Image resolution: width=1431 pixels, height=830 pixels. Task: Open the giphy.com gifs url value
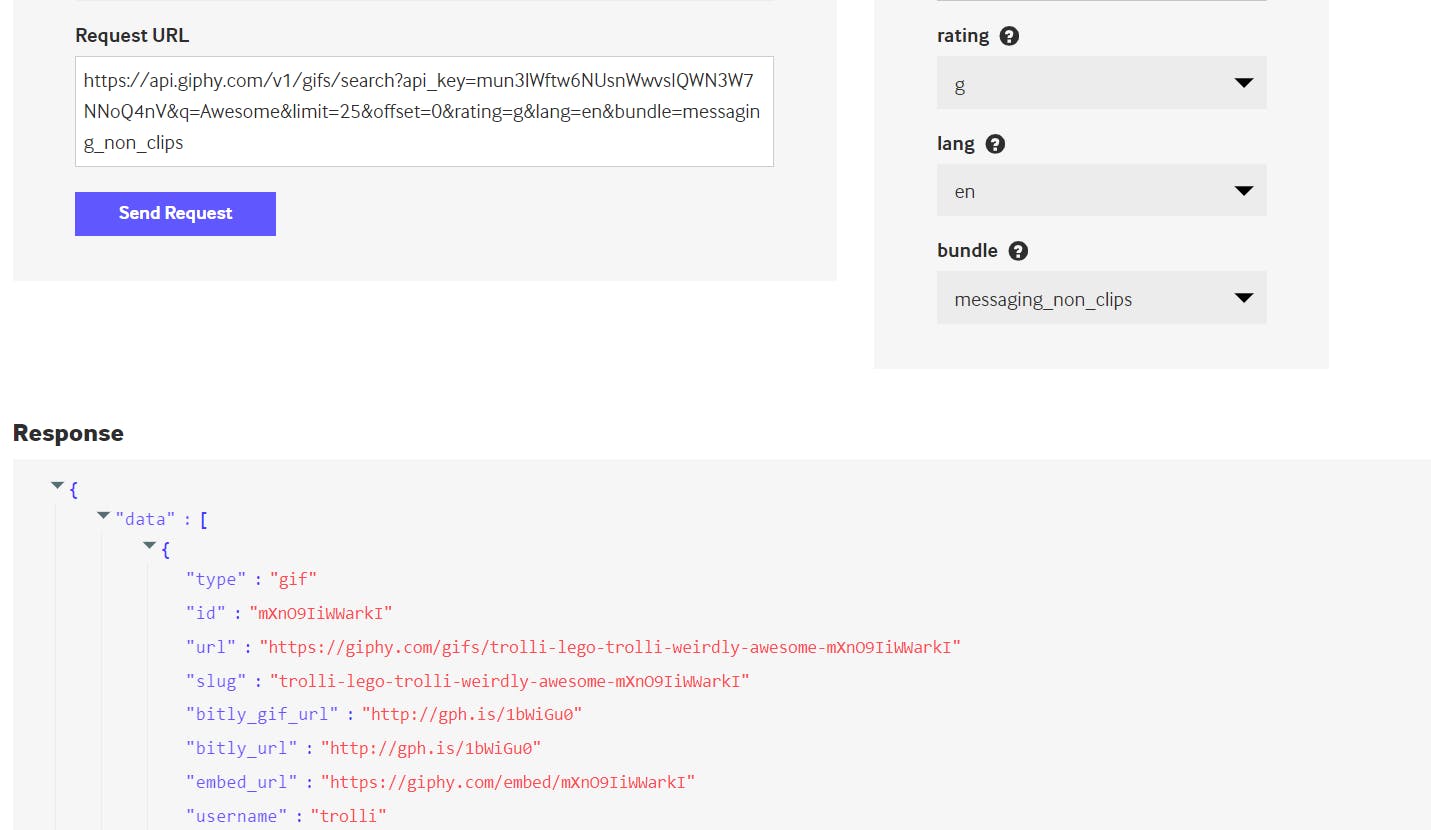609,647
